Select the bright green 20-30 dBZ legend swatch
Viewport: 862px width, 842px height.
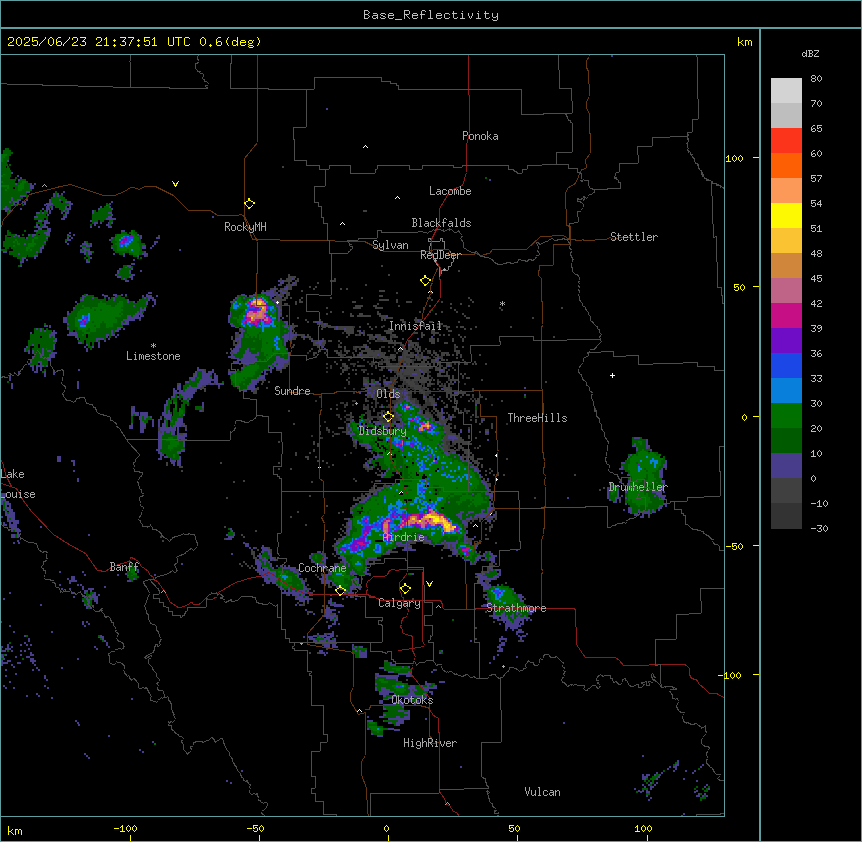coord(786,416)
